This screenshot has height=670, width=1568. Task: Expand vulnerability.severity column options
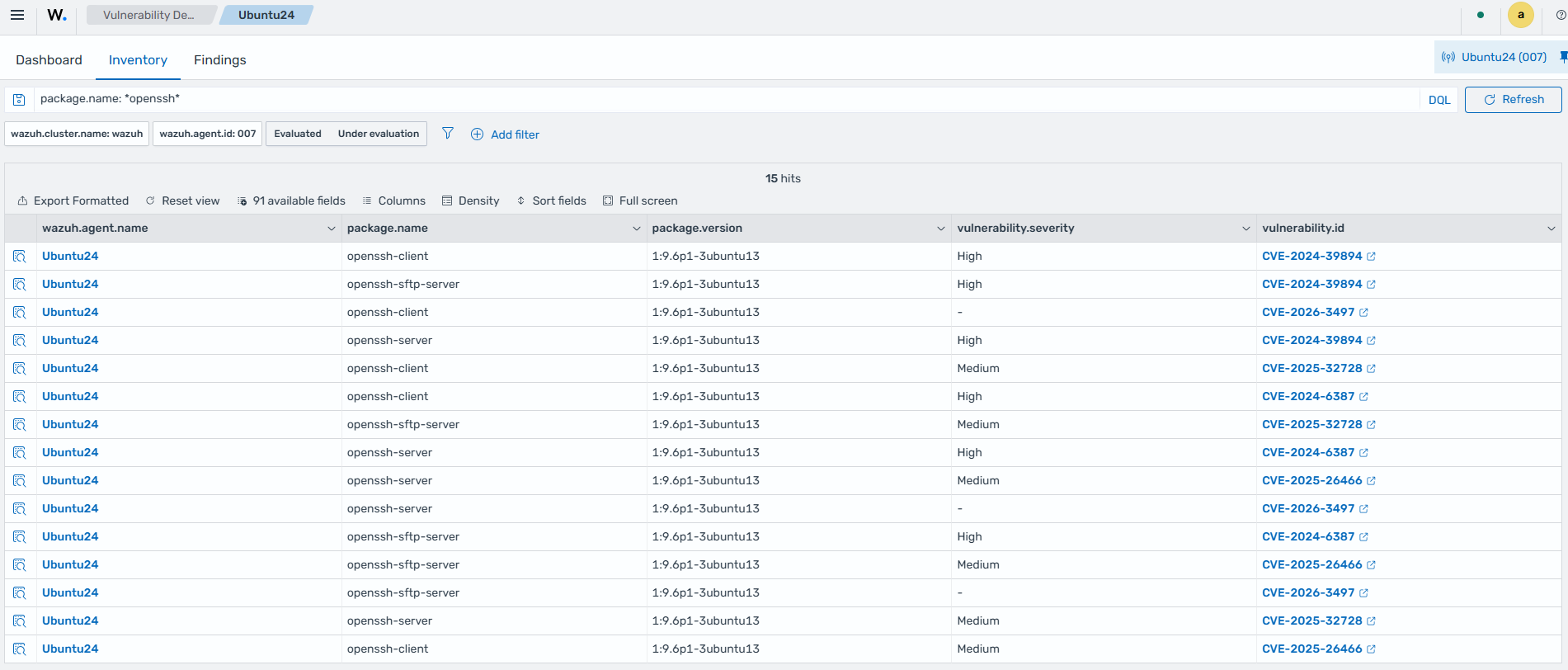pyautogui.click(x=1245, y=229)
